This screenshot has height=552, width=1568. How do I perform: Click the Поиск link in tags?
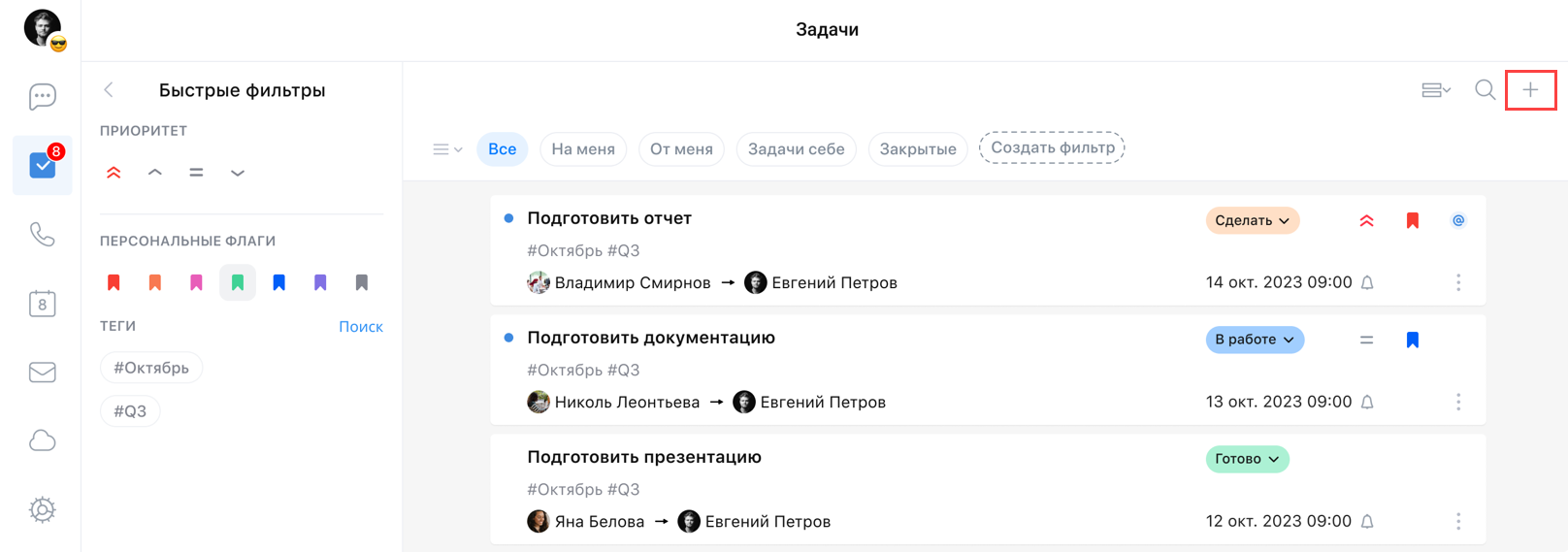[360, 327]
